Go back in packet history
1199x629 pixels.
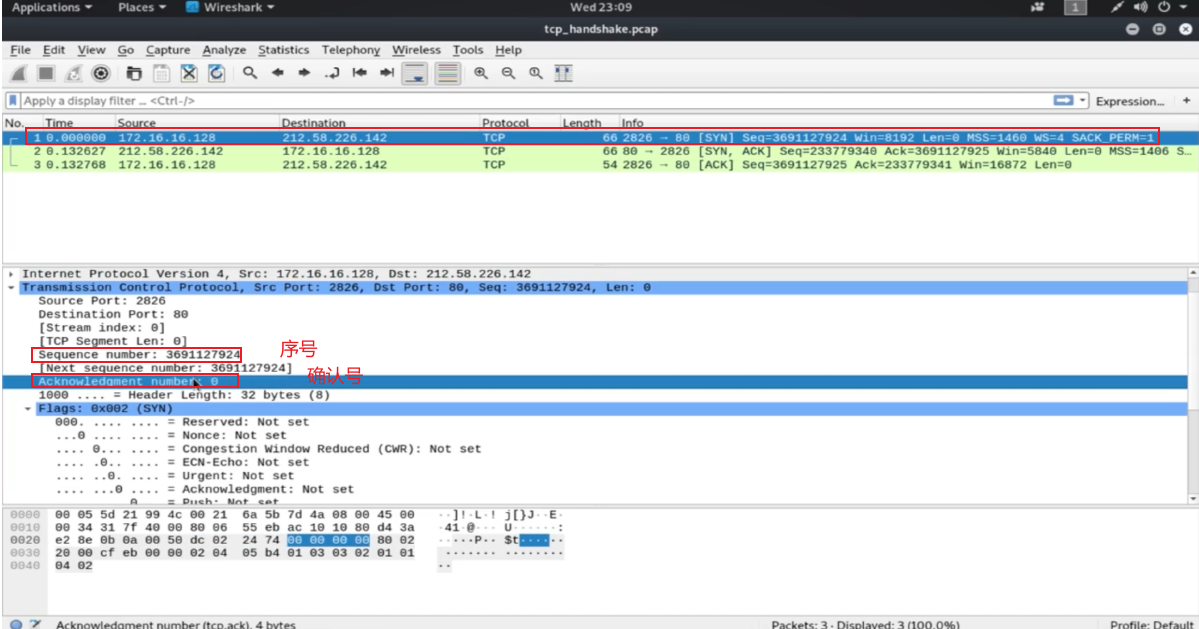click(277, 73)
